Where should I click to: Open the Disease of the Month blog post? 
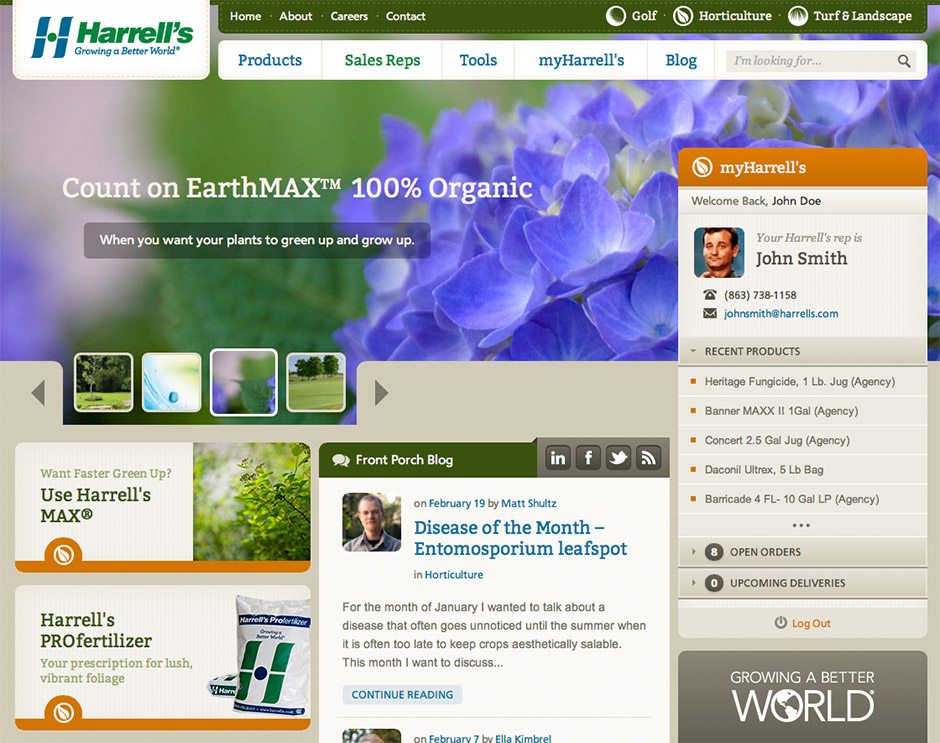click(x=520, y=538)
